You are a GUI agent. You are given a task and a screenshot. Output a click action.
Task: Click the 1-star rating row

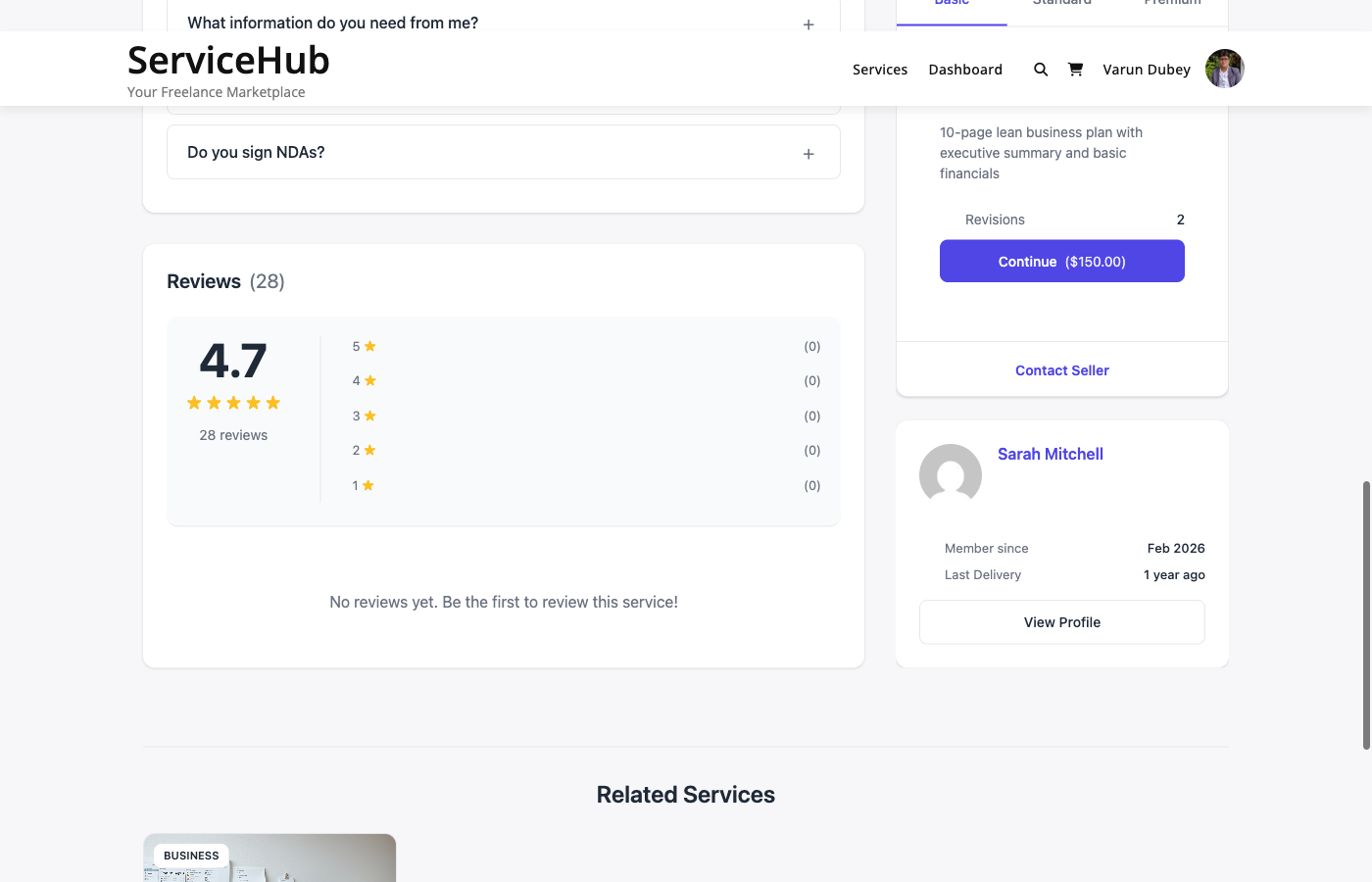point(588,484)
